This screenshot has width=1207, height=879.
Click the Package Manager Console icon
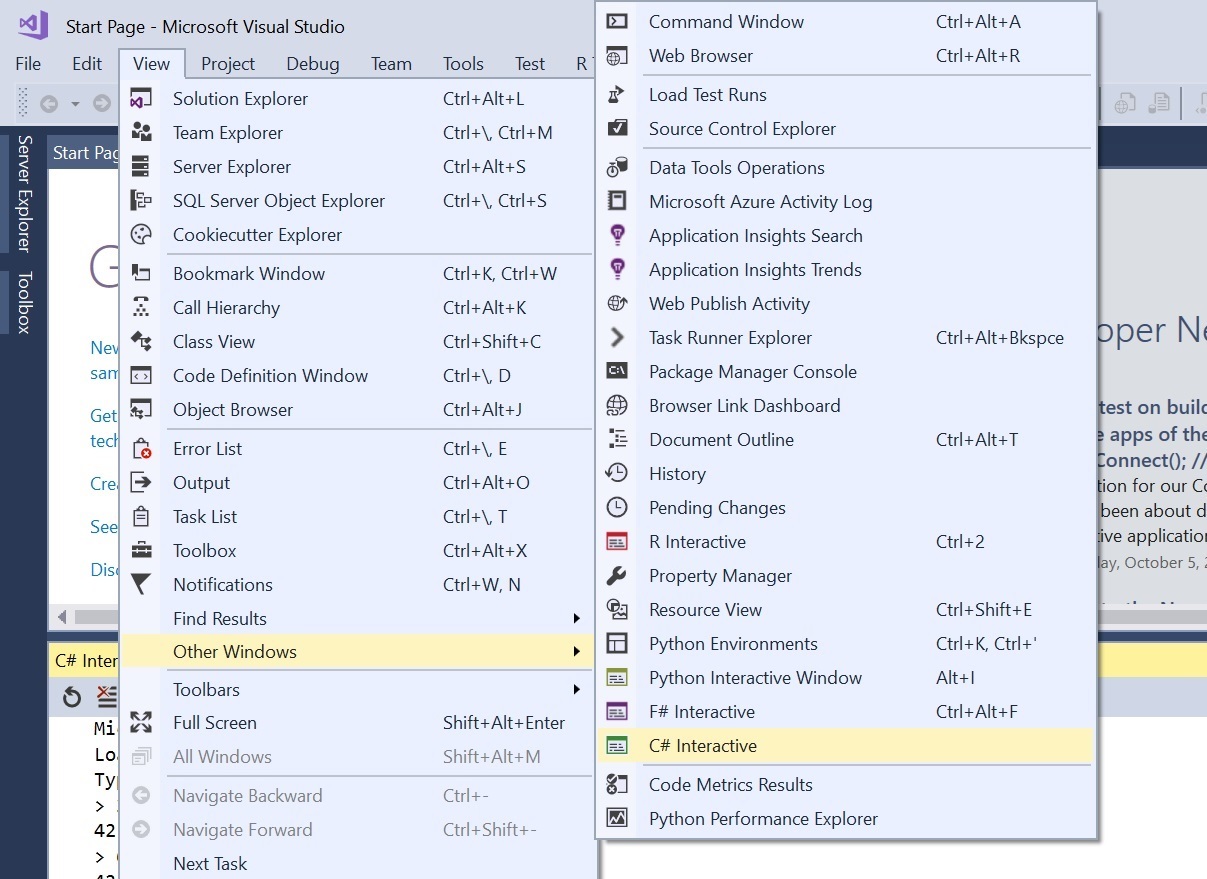coord(618,372)
